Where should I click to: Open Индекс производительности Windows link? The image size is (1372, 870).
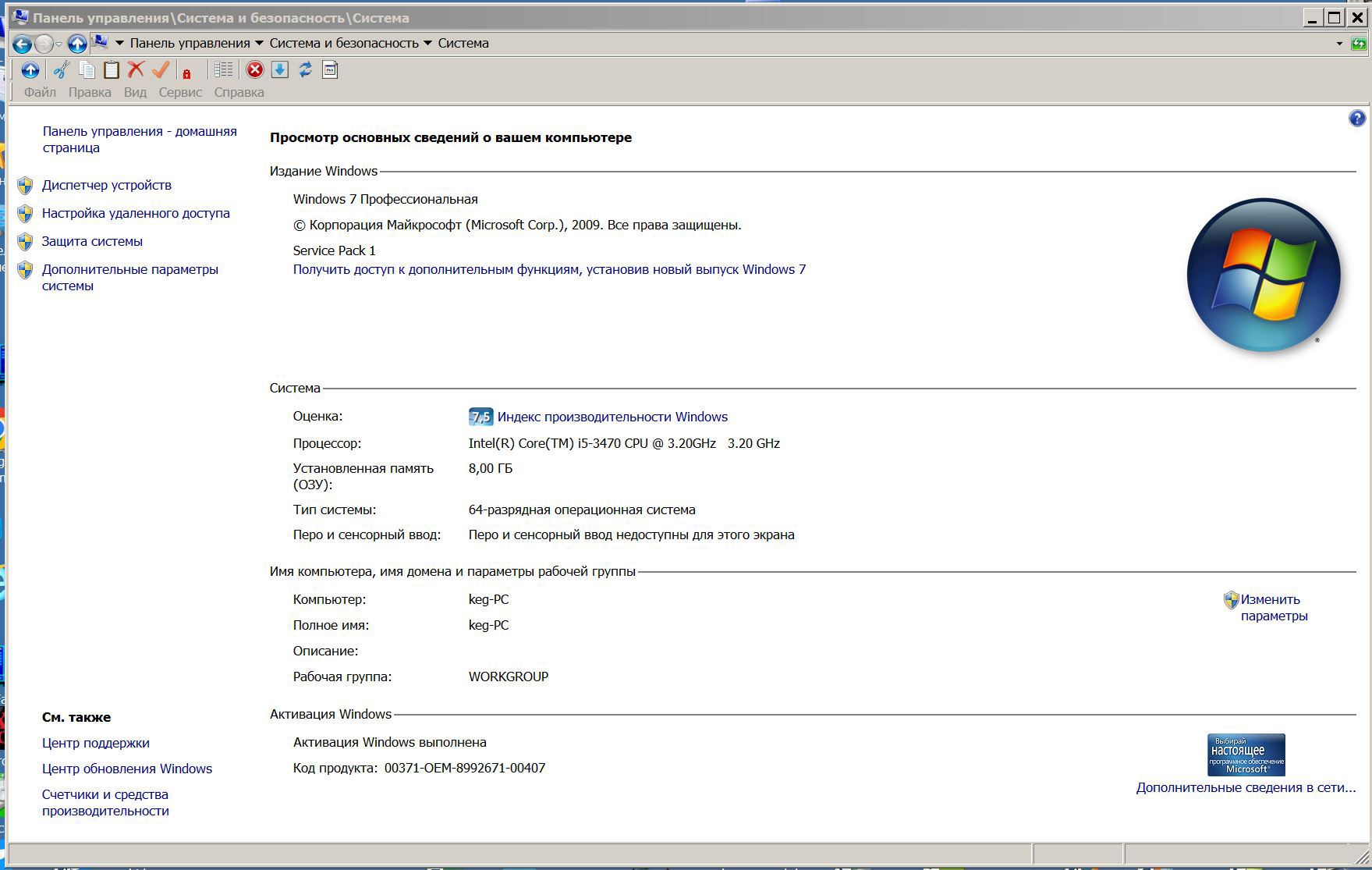click(612, 417)
